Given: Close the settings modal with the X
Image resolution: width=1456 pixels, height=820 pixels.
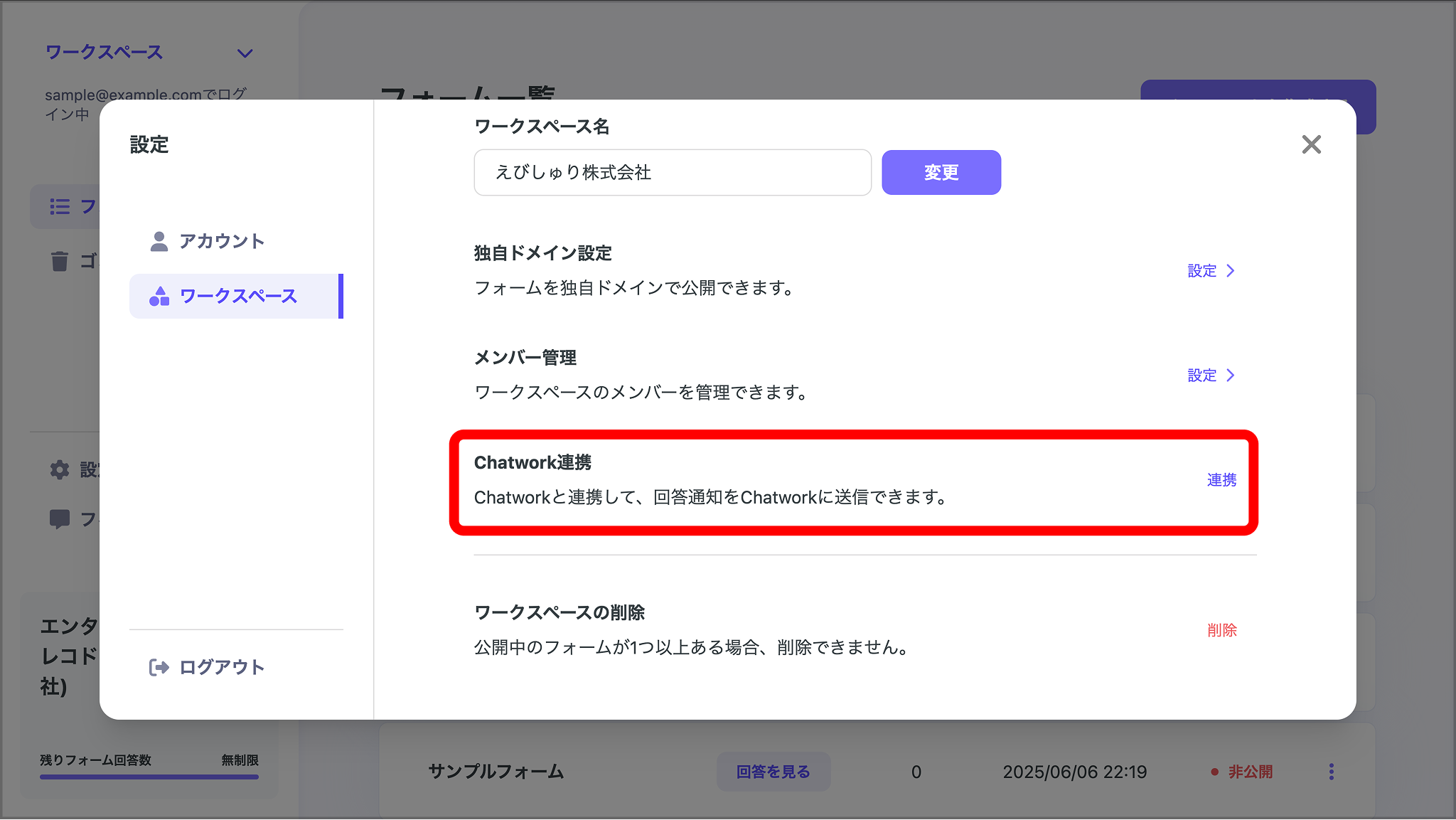Looking at the screenshot, I should 1312,144.
